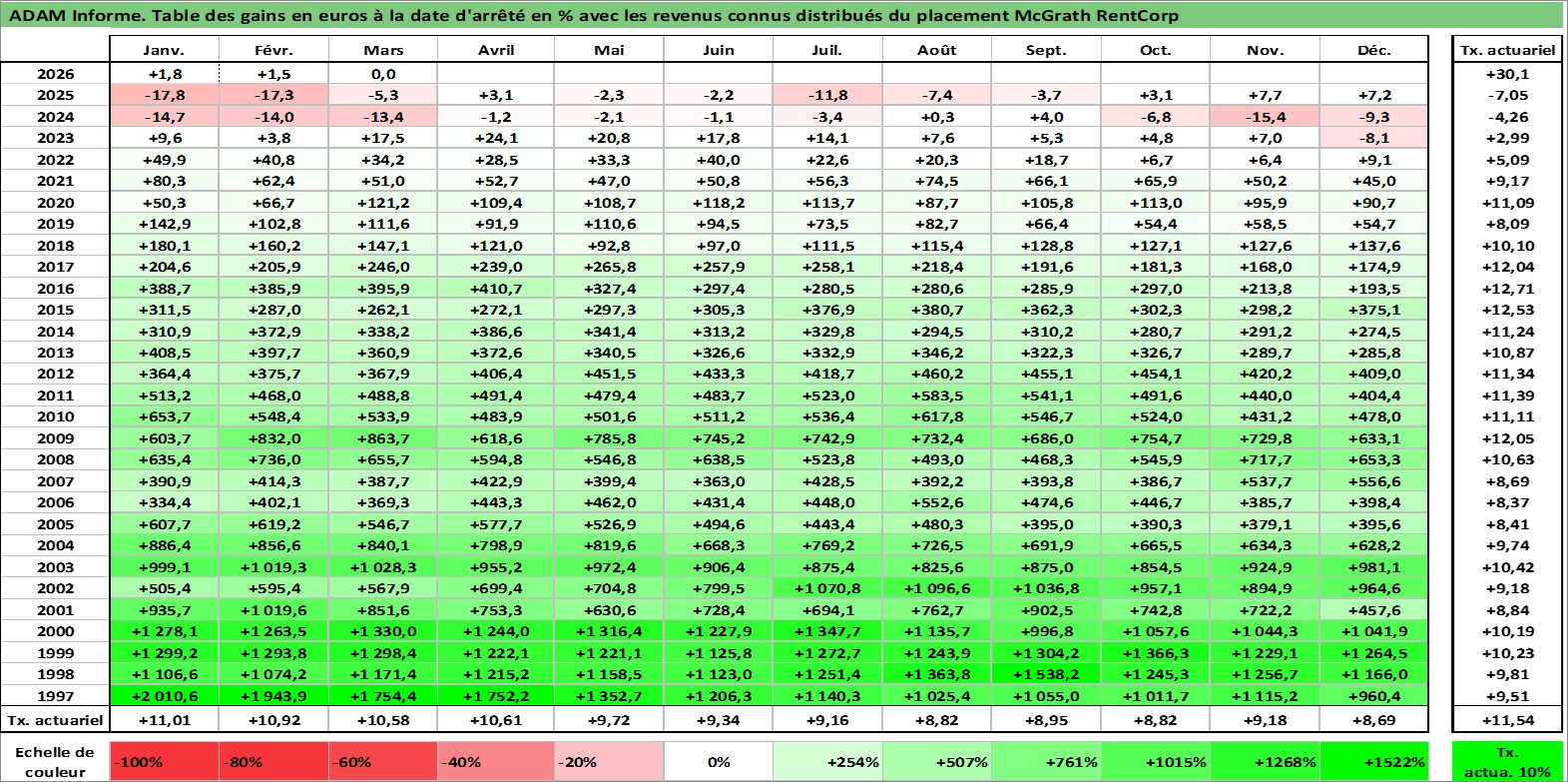Image resolution: width=1568 pixels, height=782 pixels.
Task: Click the Janv. column header
Action: pyautogui.click(x=165, y=50)
